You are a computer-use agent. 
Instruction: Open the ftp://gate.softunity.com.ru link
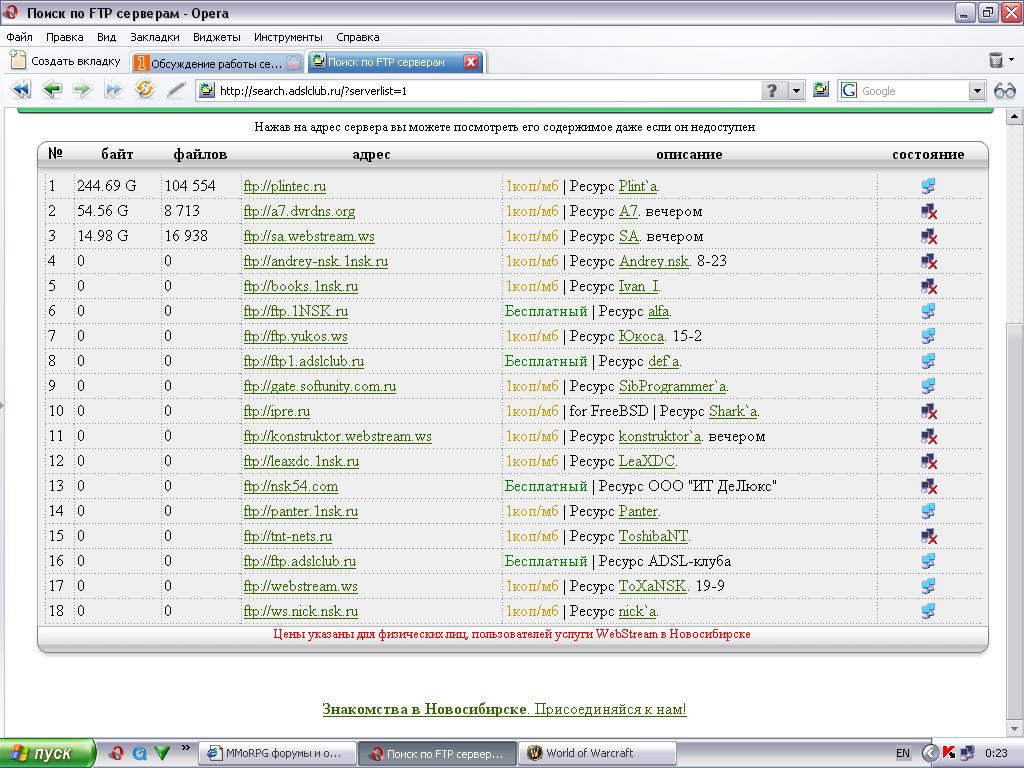pyautogui.click(x=320, y=386)
